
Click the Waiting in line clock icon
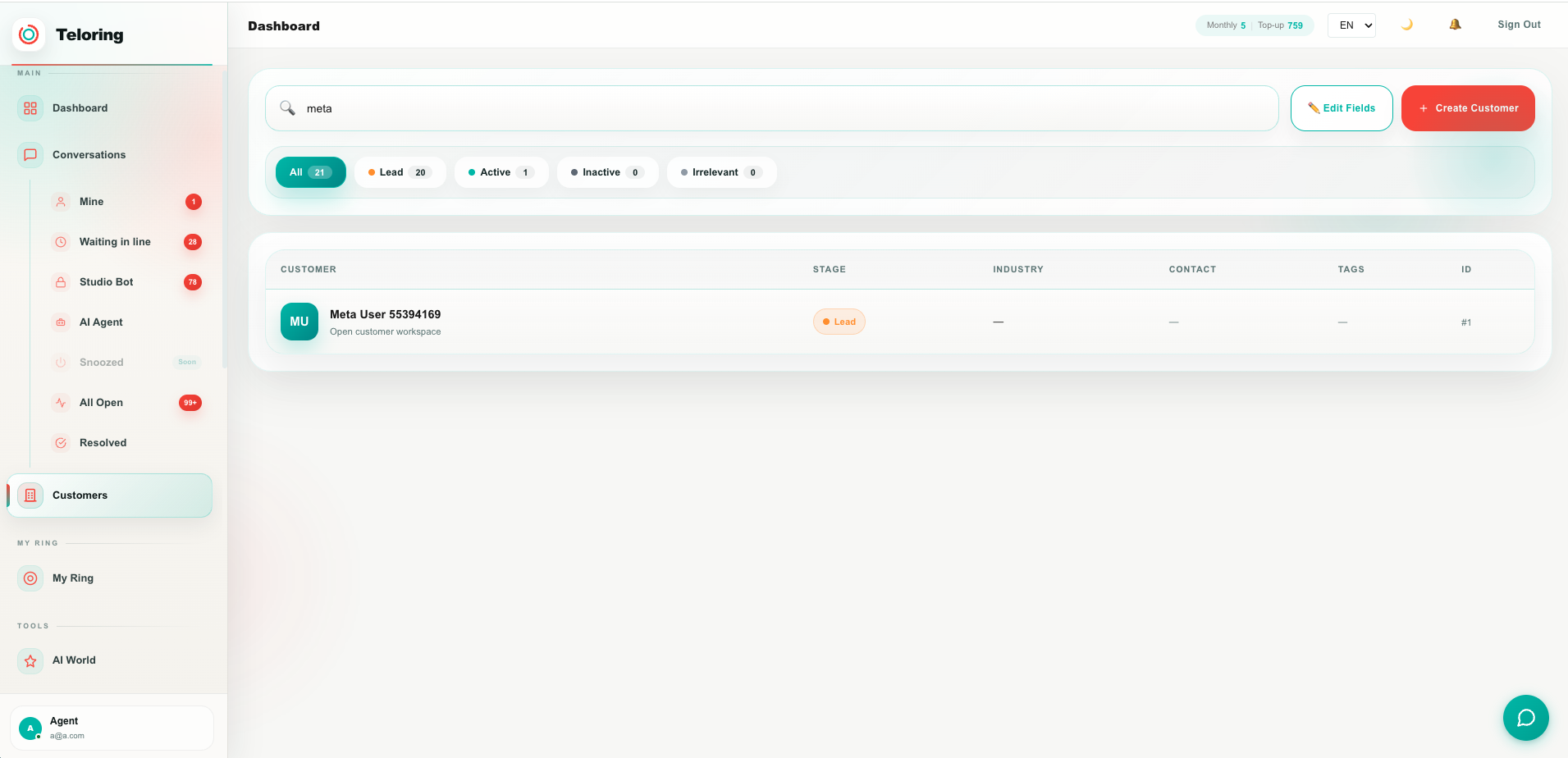tap(61, 242)
